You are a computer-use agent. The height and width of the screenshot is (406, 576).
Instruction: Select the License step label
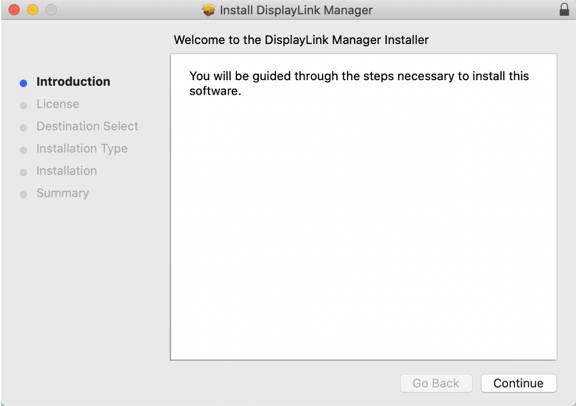(58, 104)
